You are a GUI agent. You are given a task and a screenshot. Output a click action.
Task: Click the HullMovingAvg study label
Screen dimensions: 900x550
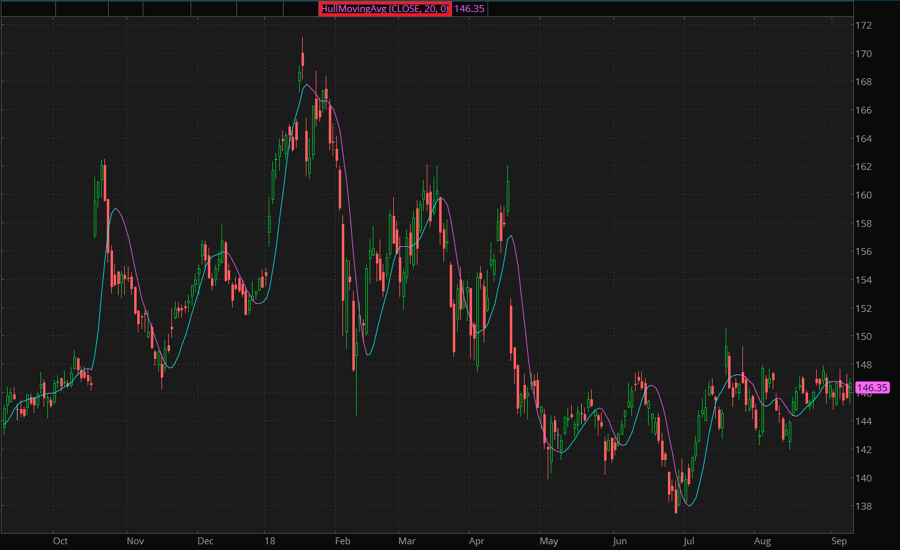[x=384, y=8]
